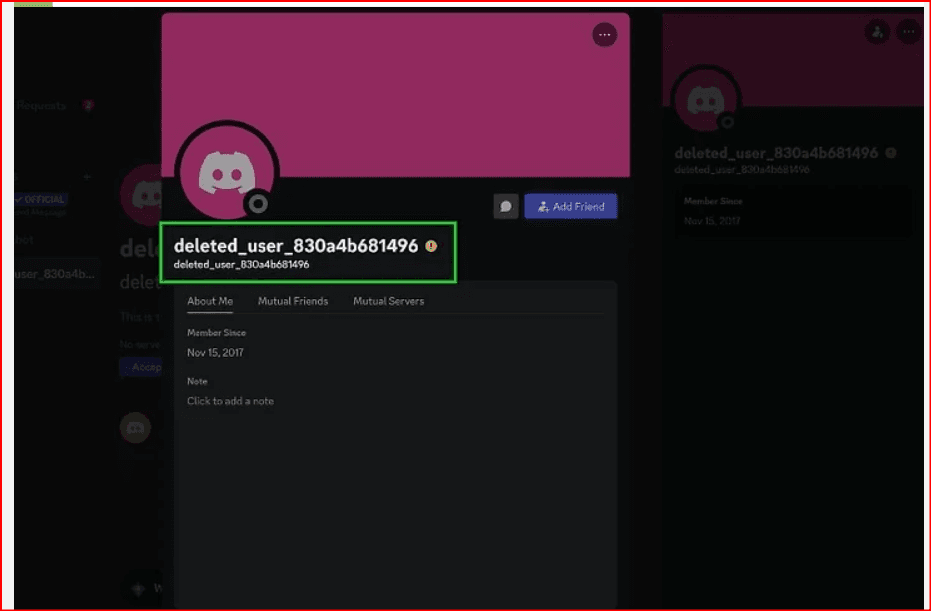Click the 'Click to add a note' field

(230, 401)
